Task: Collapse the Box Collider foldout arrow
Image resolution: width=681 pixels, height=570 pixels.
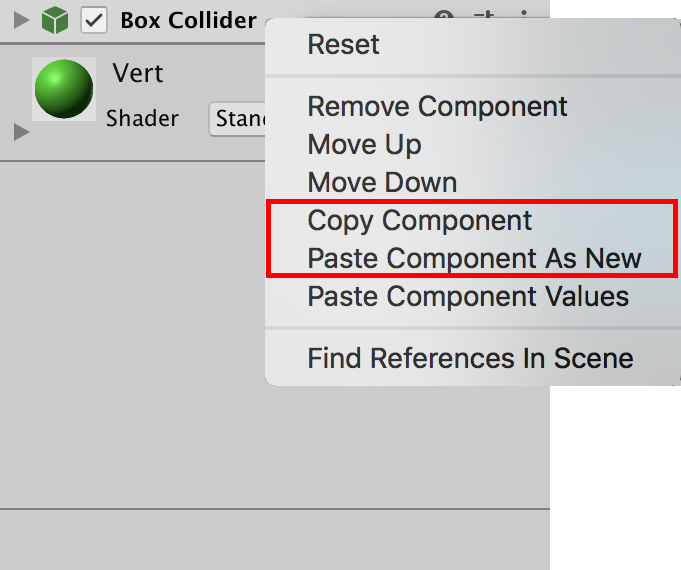Action: pyautogui.click(x=21, y=20)
